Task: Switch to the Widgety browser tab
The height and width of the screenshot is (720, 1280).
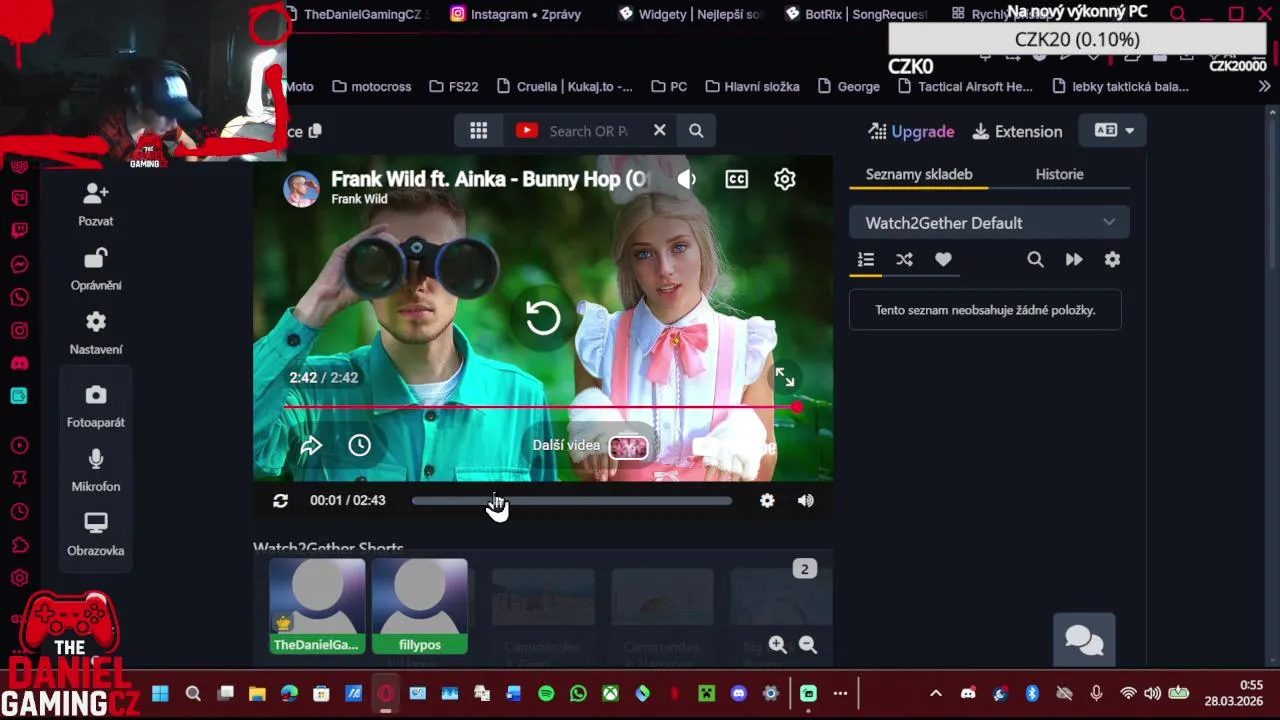Action: (690, 14)
